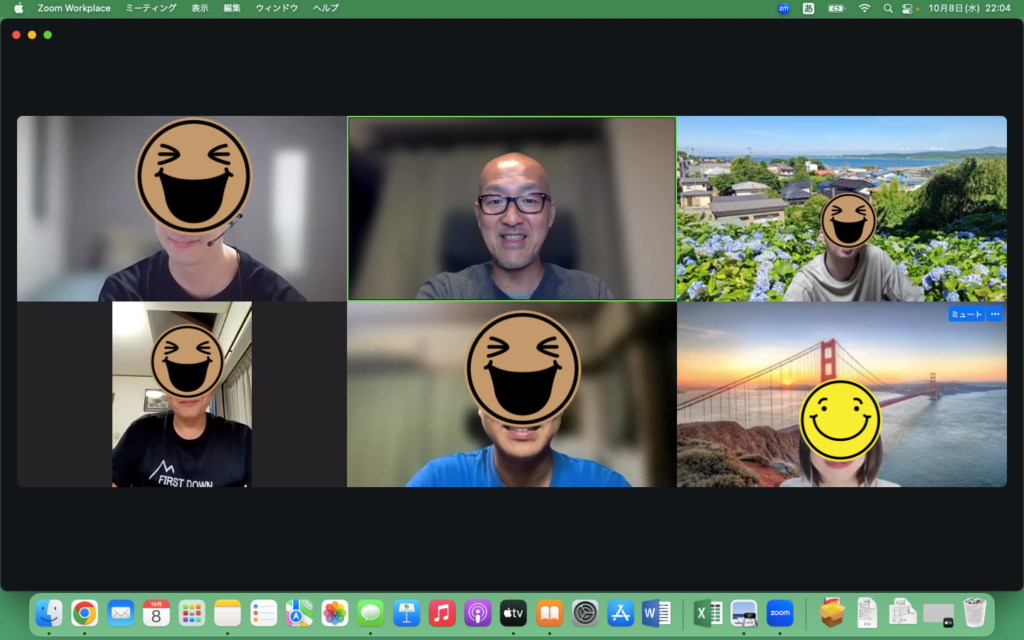The image size is (1024, 640).
Task: Open the ••• options on the bridge tile
Action: 994,314
